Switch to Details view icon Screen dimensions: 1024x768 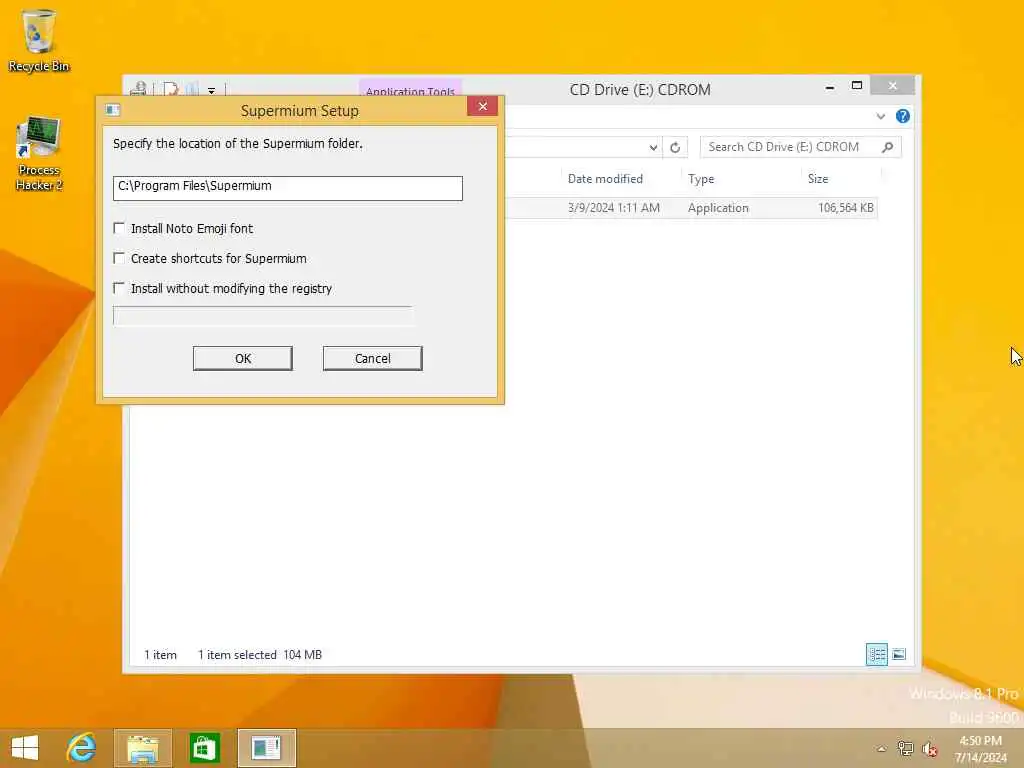876,654
